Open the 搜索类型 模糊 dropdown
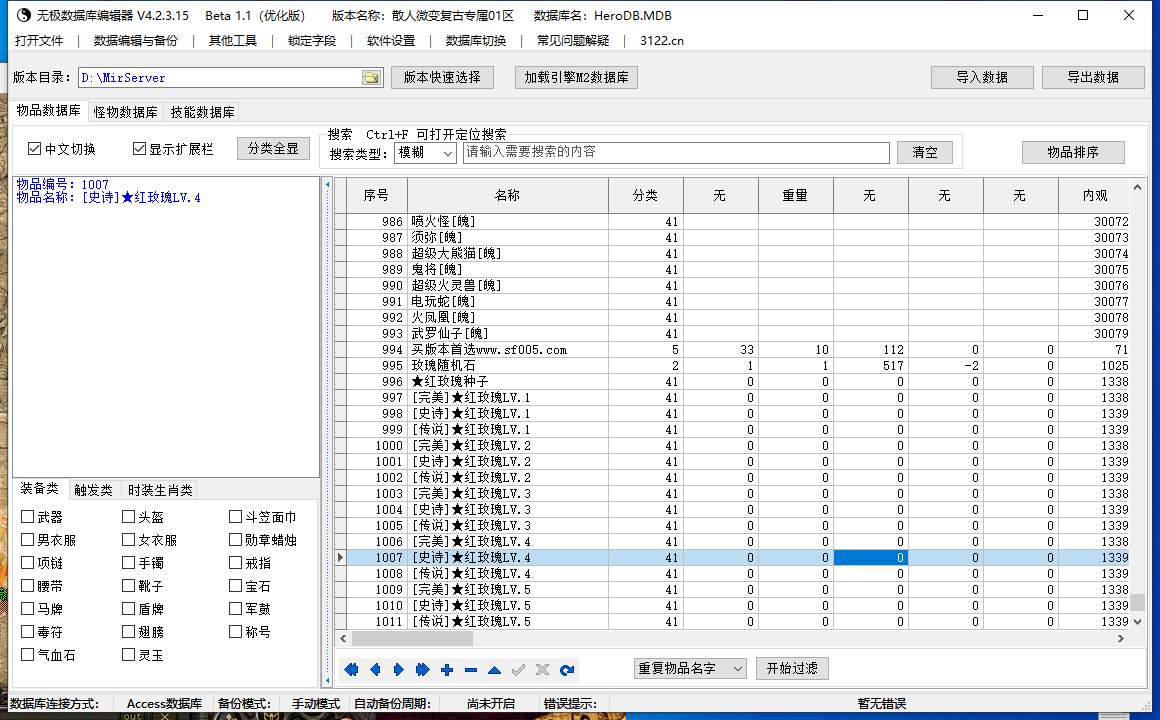1160x720 pixels. click(425, 152)
